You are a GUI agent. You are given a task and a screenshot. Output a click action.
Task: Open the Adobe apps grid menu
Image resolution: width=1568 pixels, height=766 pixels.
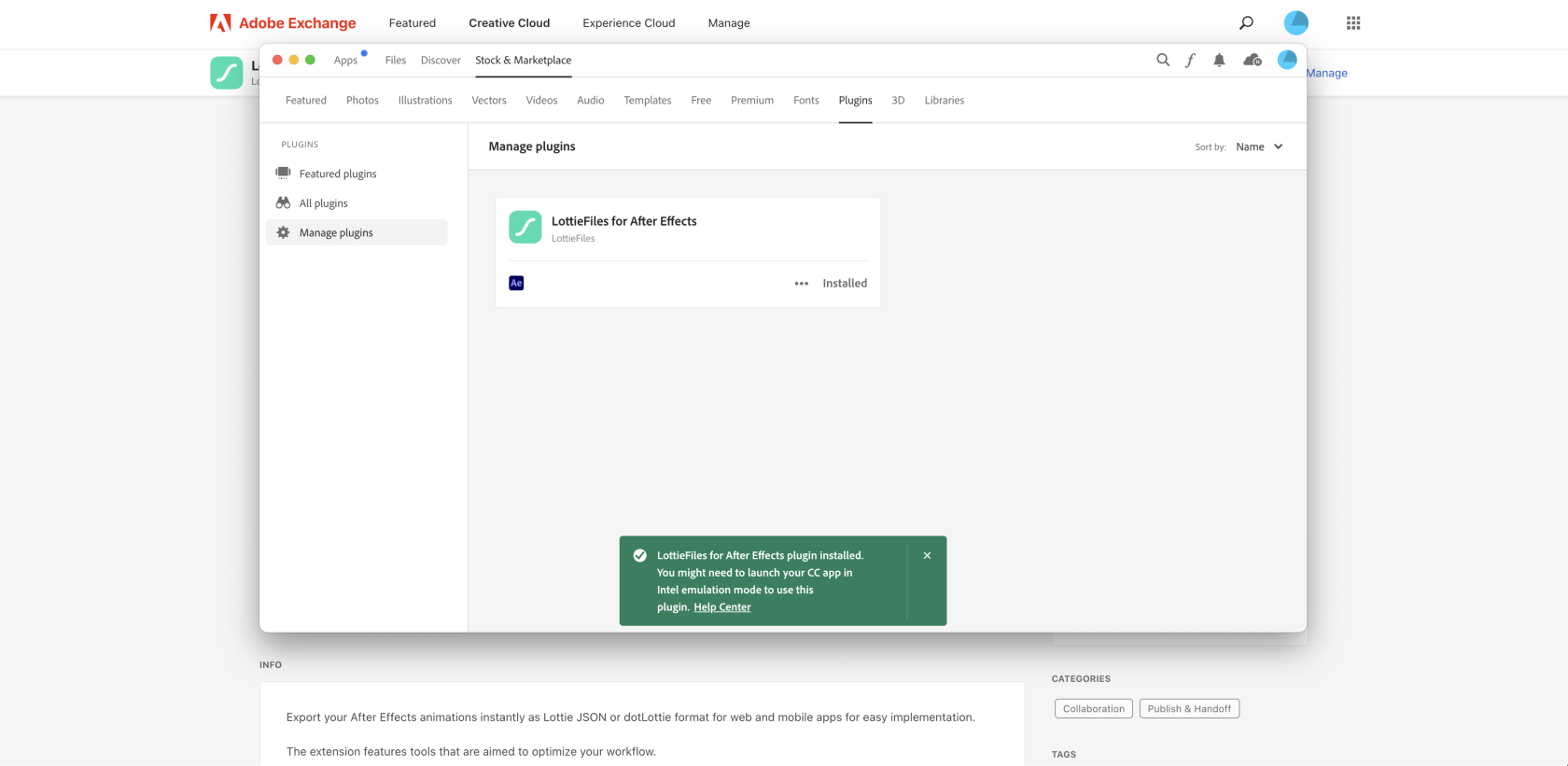1353,22
